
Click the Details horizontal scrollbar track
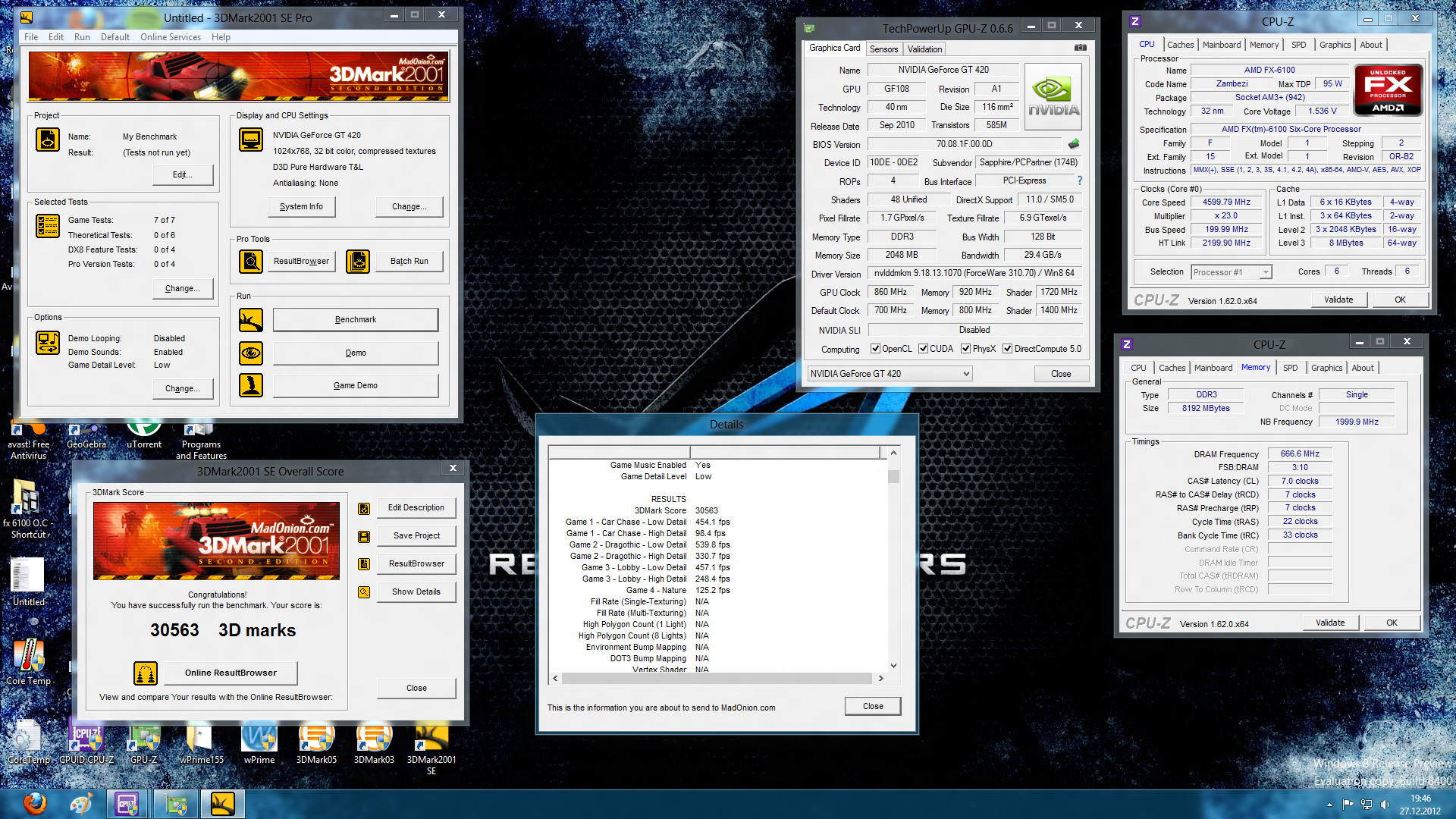718,679
